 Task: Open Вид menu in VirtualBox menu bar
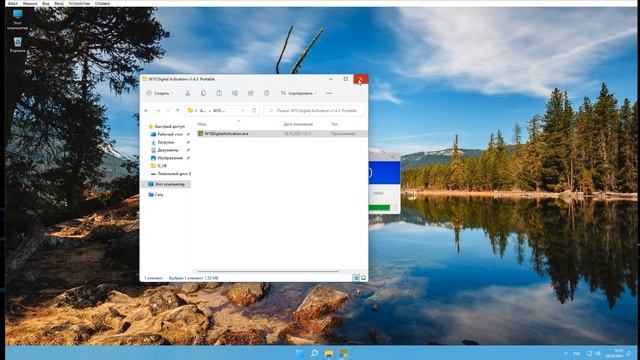(46, 3)
